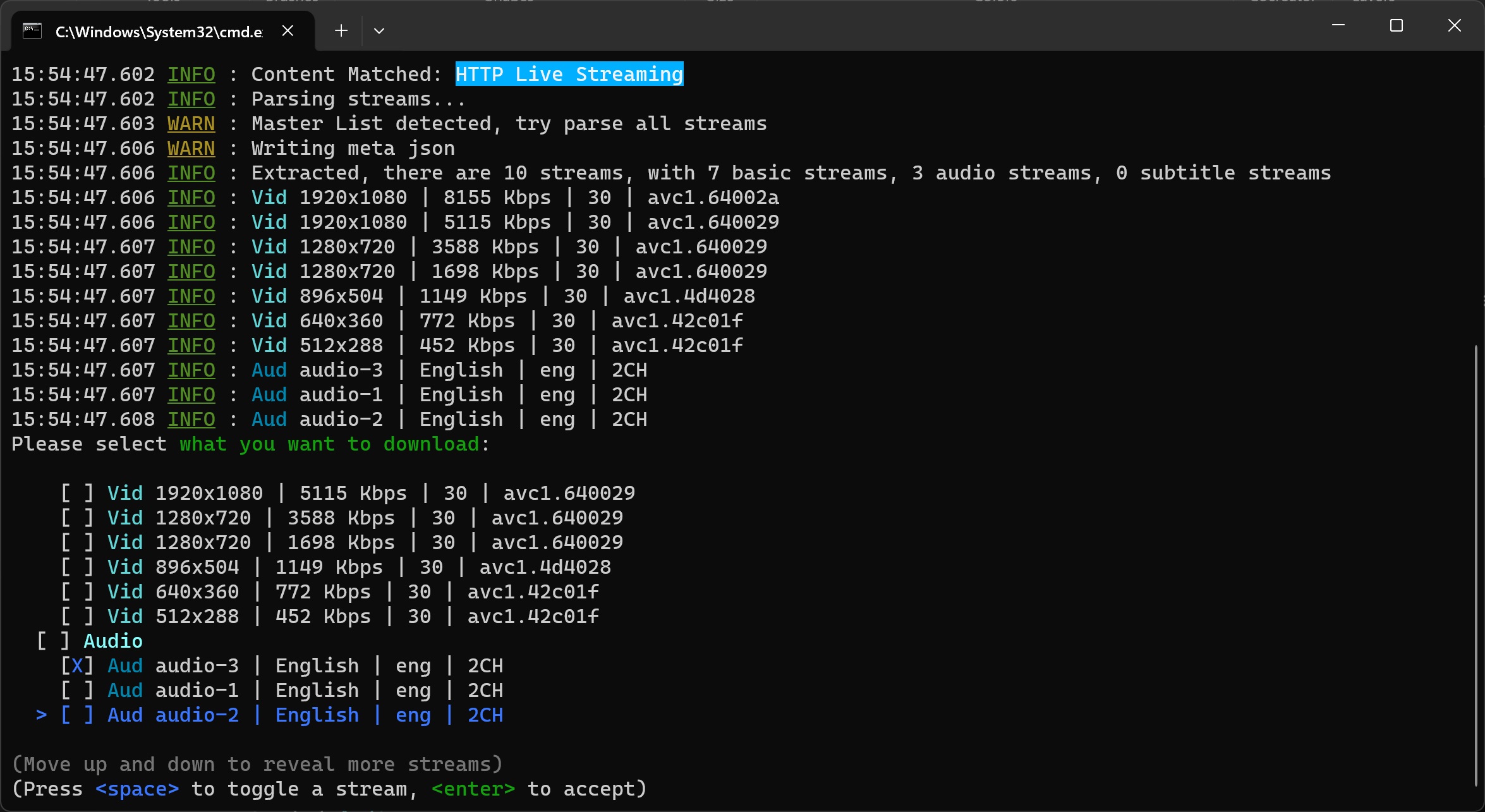Toggle the Audio group checkbox
1485x812 pixels.
[53, 641]
